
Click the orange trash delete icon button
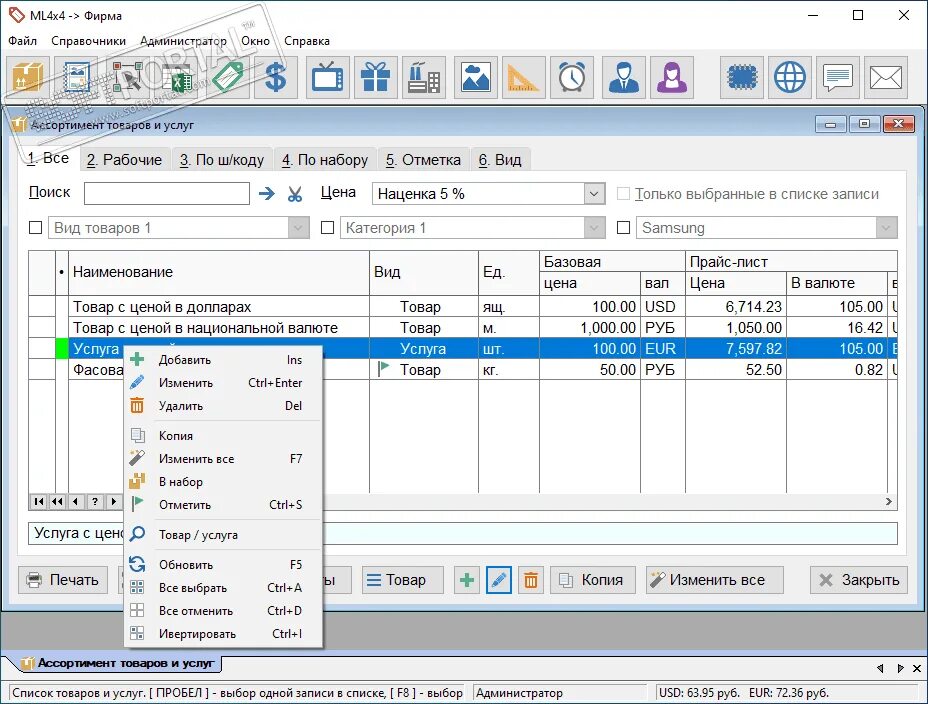click(531, 580)
